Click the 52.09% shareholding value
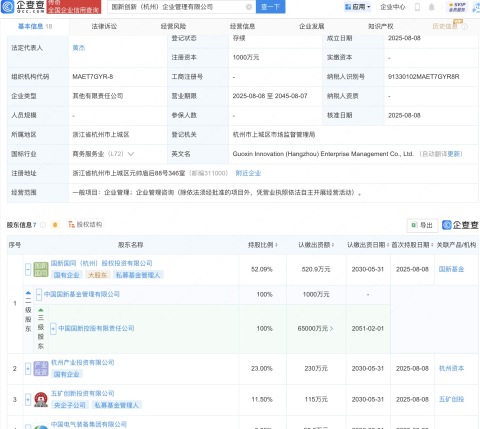Viewport: 480px width, 429px height. [x=262, y=269]
